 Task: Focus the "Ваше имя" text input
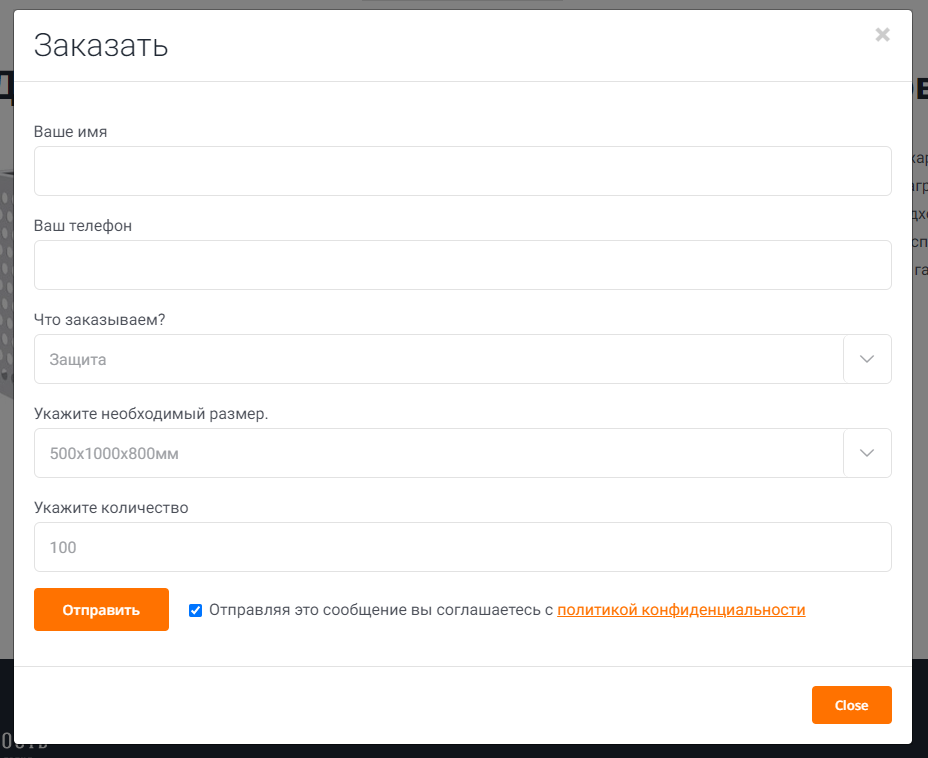[x=462, y=171]
